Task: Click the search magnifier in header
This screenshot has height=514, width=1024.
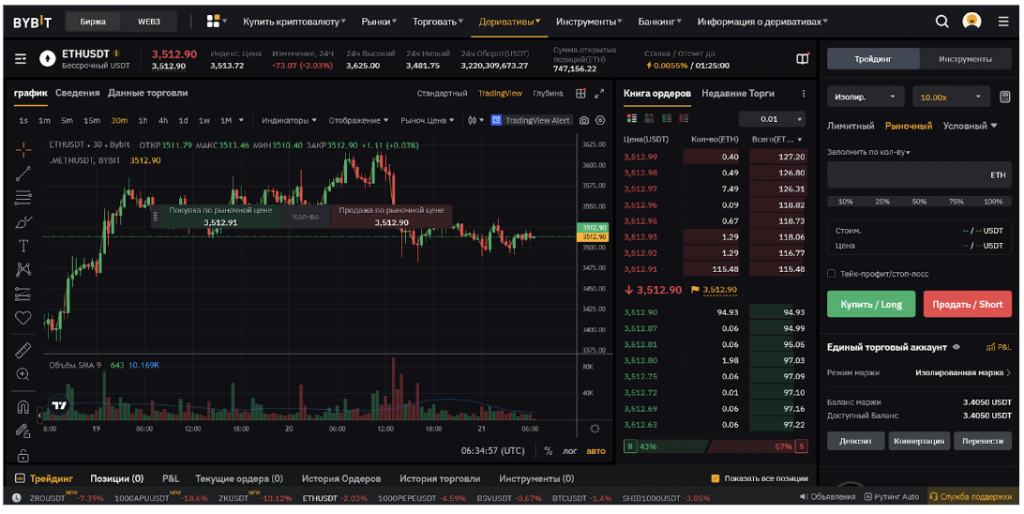Action: point(942,21)
